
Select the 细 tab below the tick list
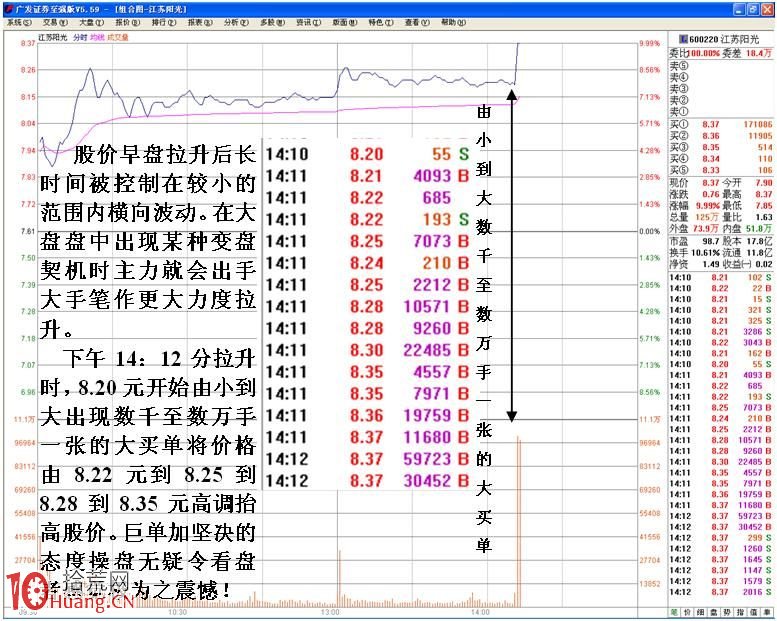(x=701, y=613)
